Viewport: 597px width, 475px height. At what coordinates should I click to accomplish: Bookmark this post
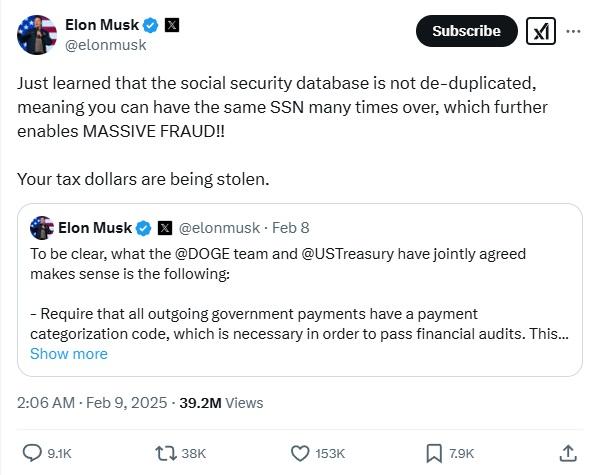[434, 453]
